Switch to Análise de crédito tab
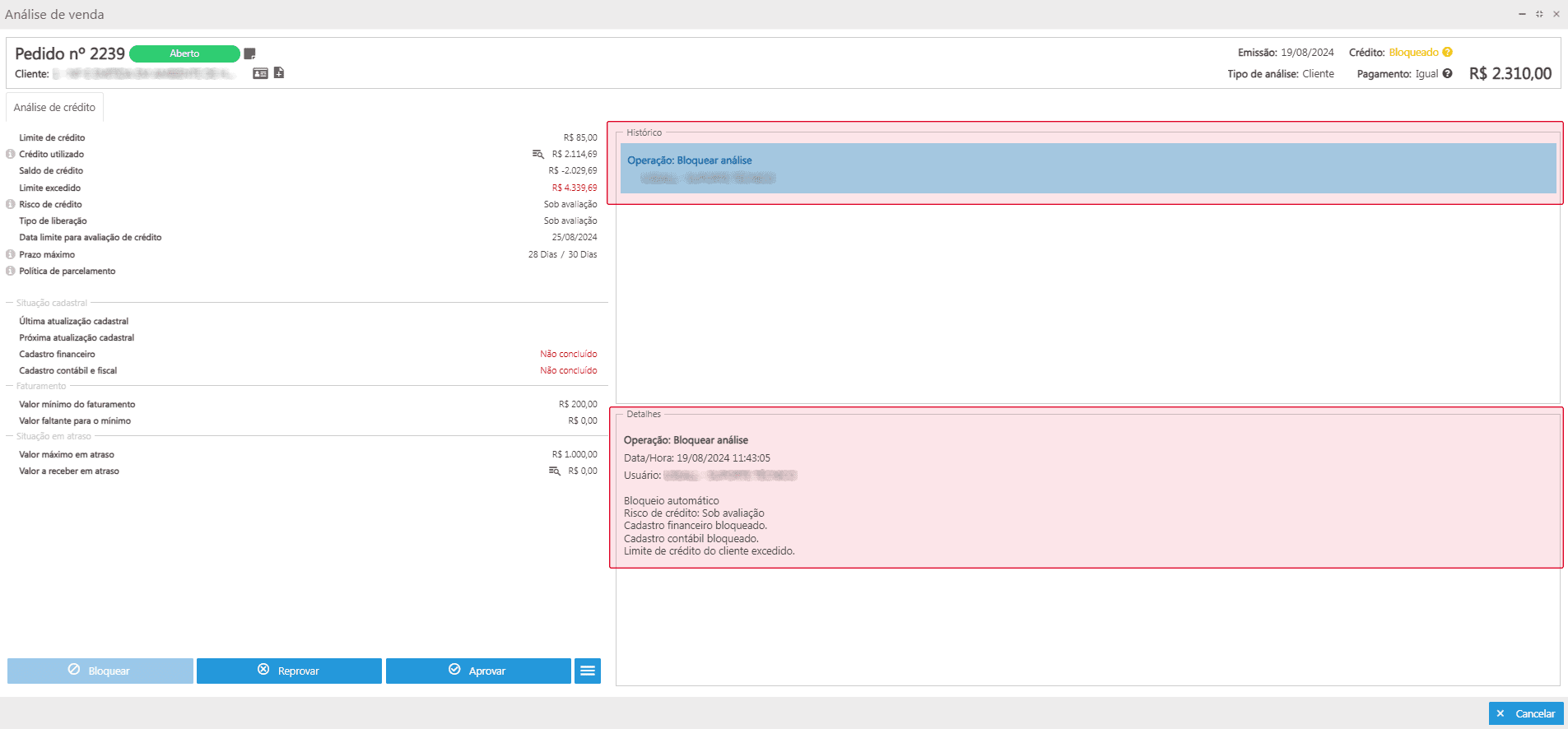1568x729 pixels. [x=54, y=108]
